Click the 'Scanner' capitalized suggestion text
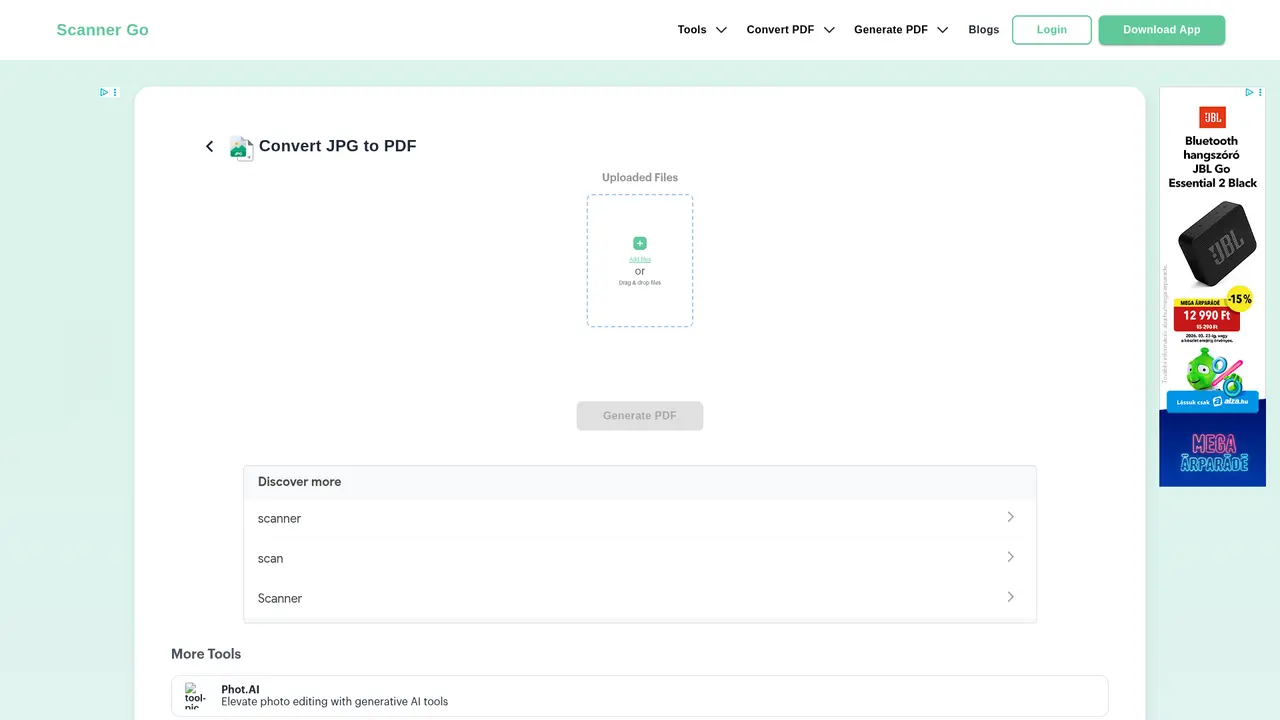 (x=280, y=598)
